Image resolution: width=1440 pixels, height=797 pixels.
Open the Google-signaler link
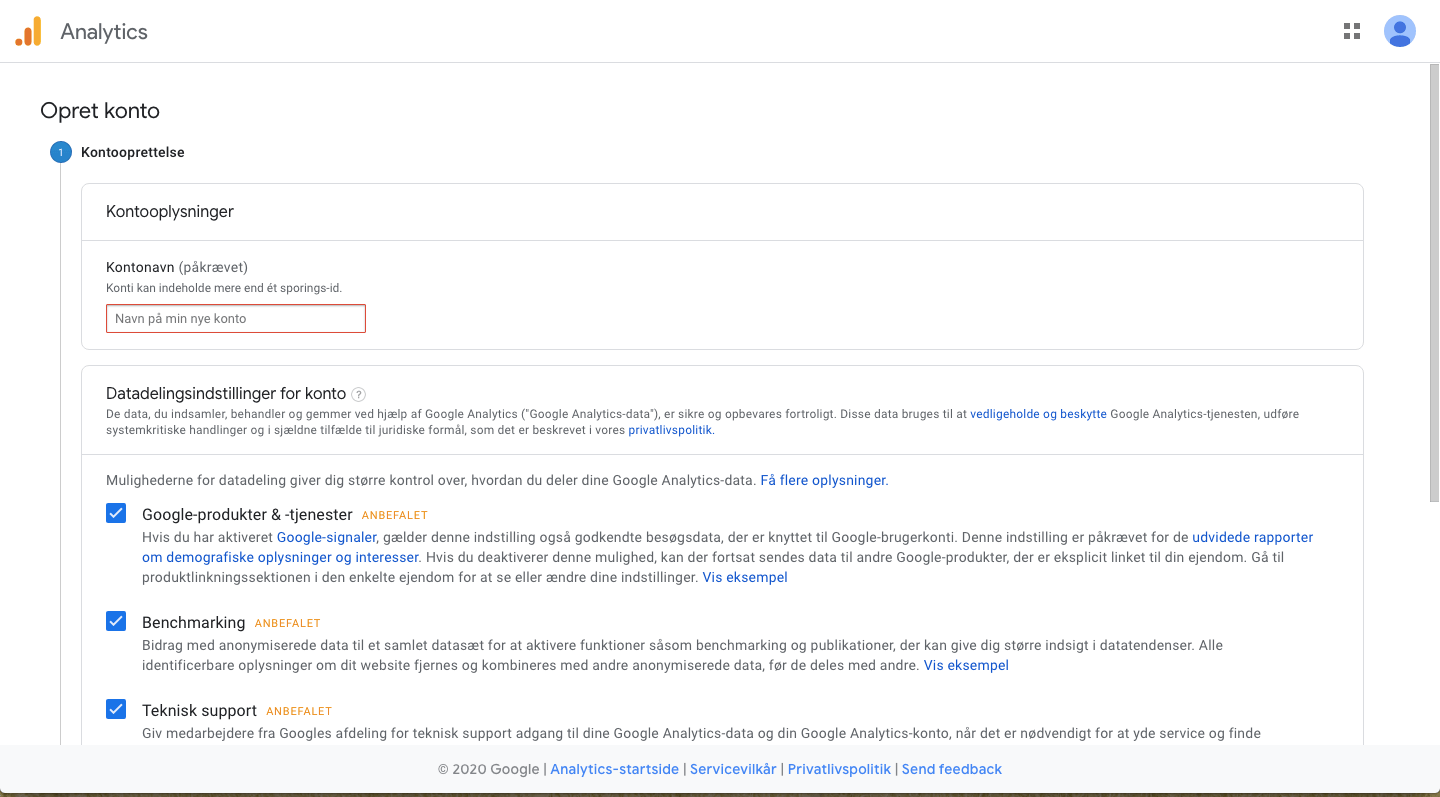(x=326, y=537)
